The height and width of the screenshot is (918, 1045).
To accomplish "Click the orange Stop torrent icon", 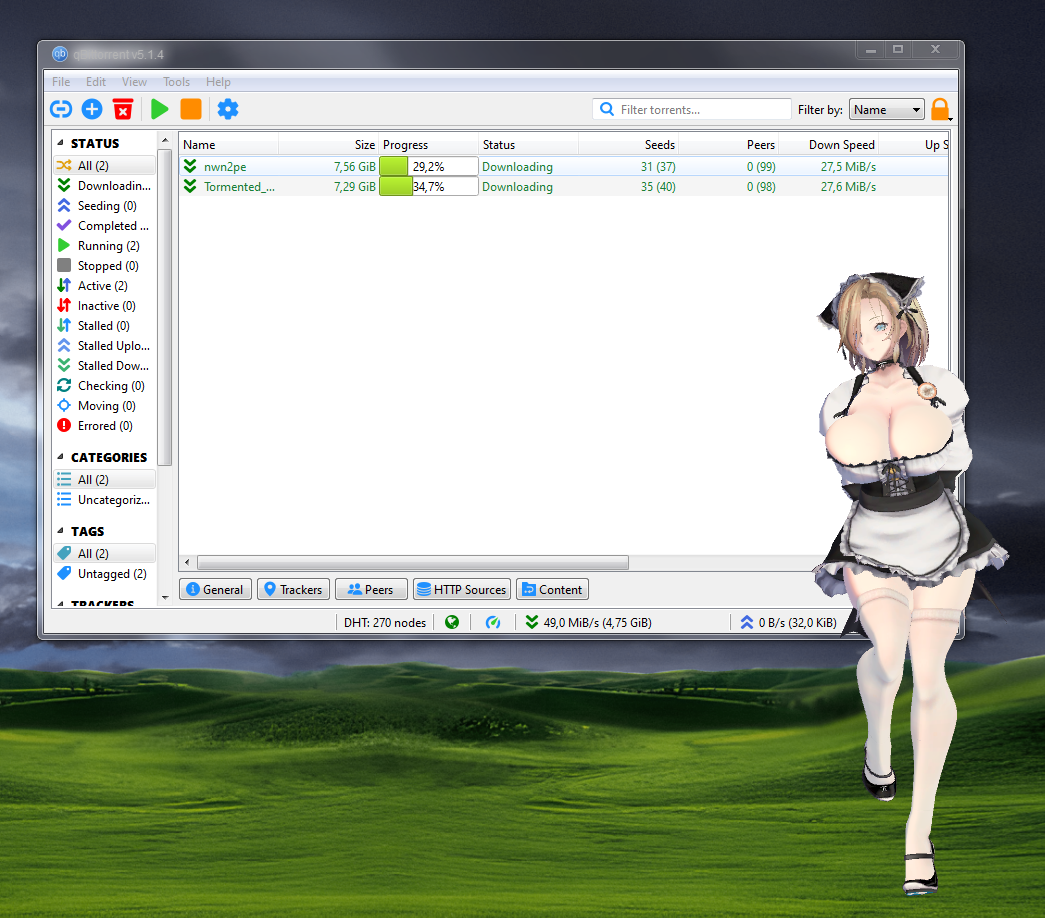I will pos(191,109).
